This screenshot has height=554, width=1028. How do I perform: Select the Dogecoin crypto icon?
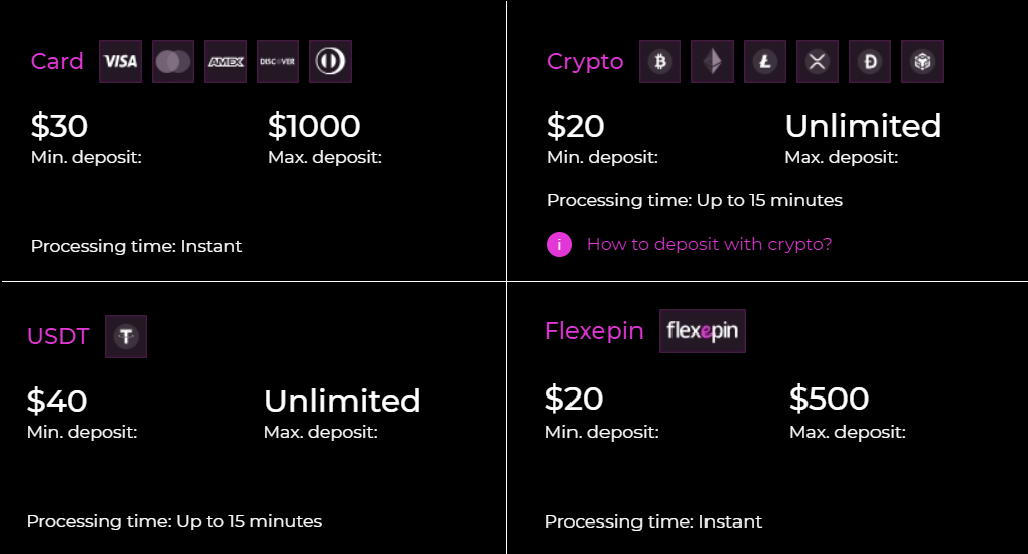pyautogui.click(x=870, y=62)
